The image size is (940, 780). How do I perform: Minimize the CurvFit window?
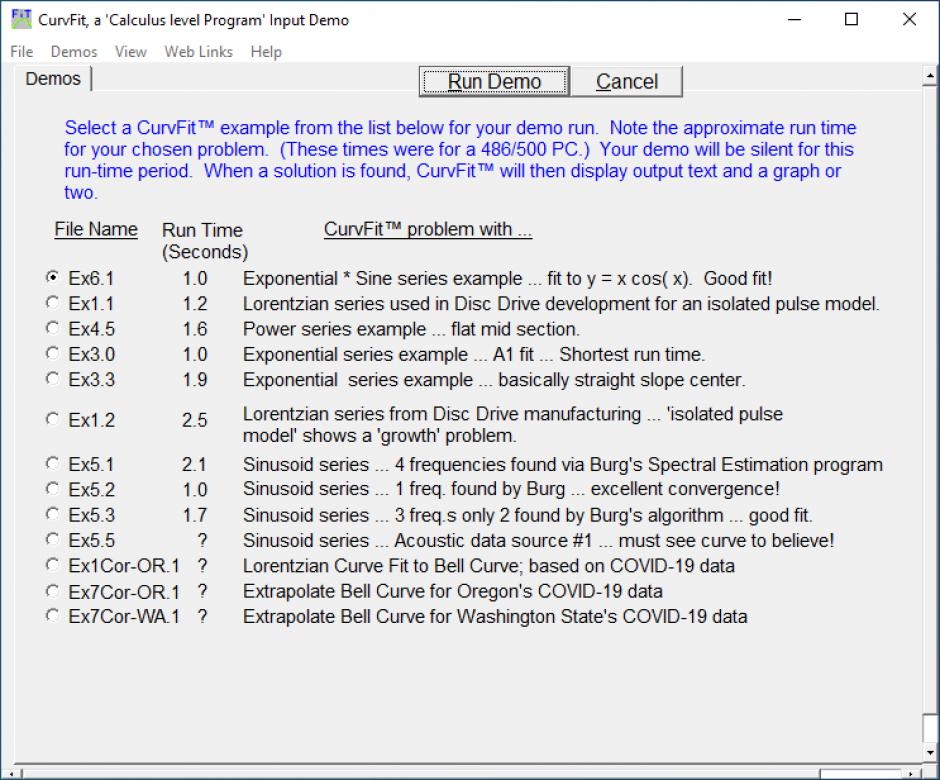pos(794,19)
